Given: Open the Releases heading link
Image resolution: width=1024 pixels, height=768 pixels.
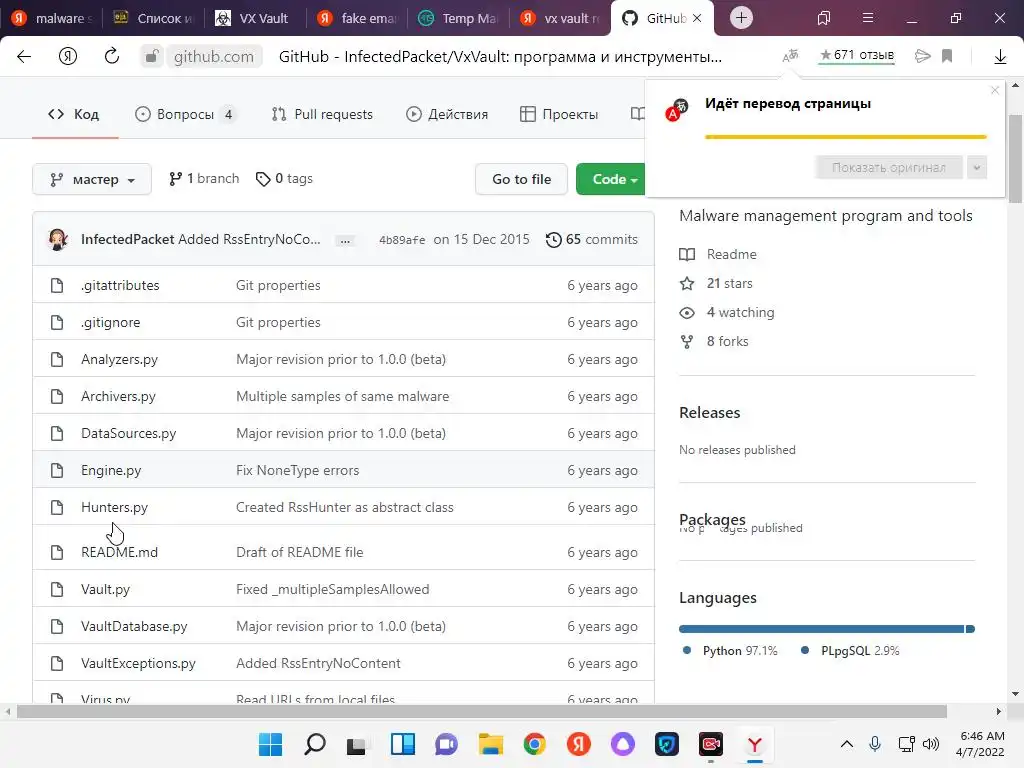Looking at the screenshot, I should [709, 413].
